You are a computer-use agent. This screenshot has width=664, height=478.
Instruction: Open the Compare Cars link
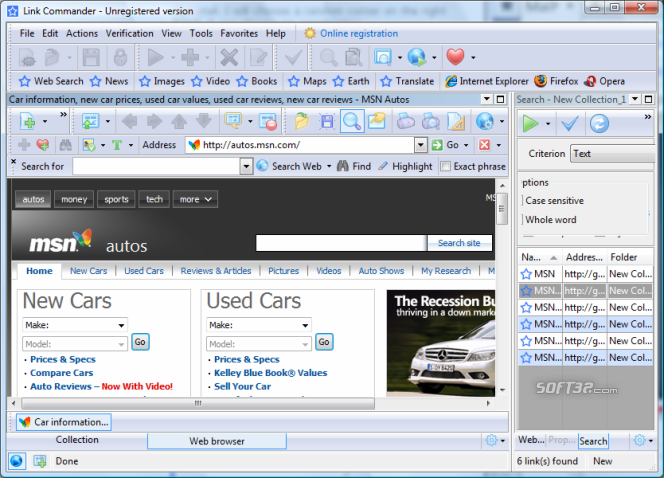point(62,373)
